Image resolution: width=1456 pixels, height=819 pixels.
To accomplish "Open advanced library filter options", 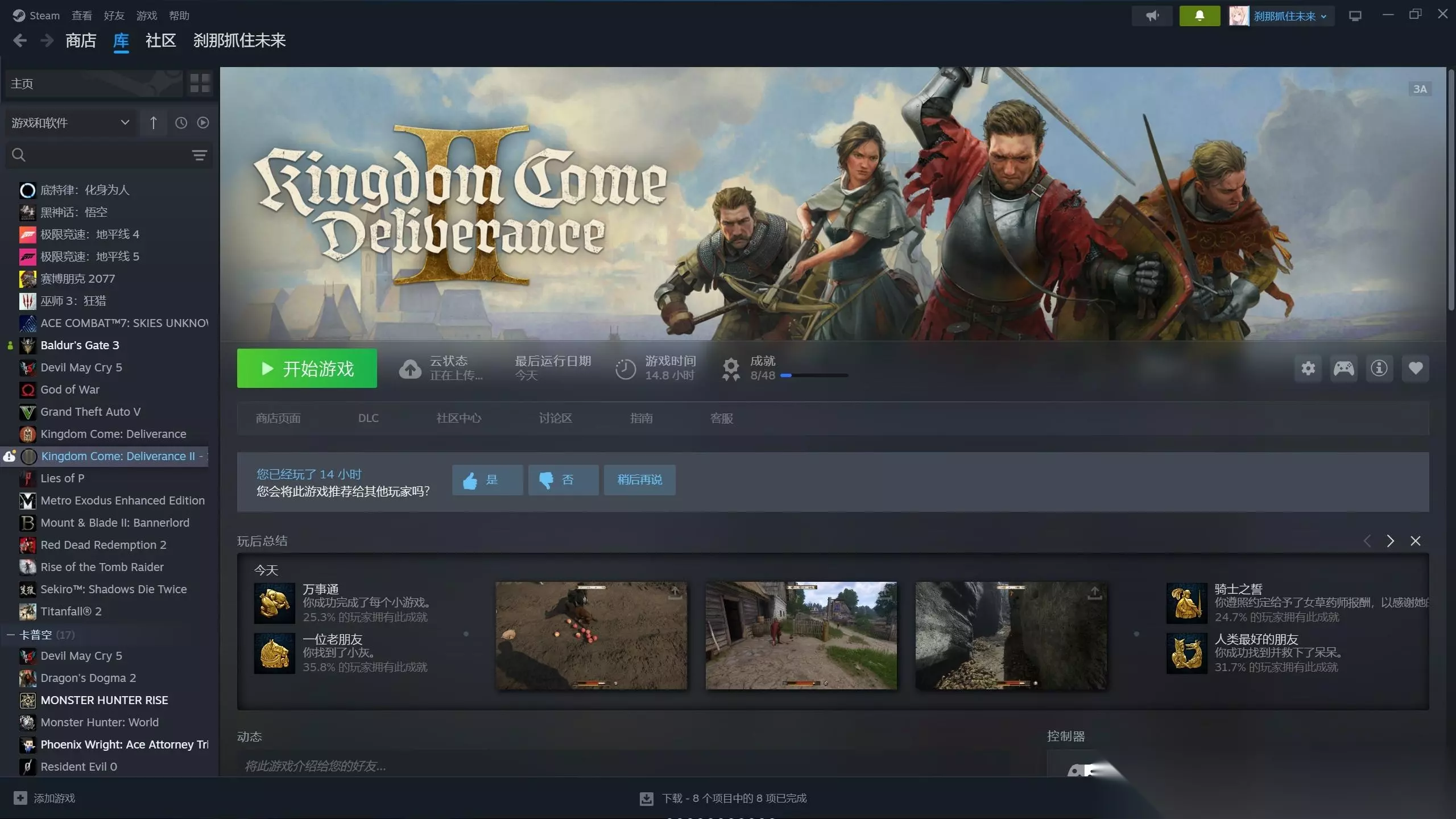I will click(199, 155).
